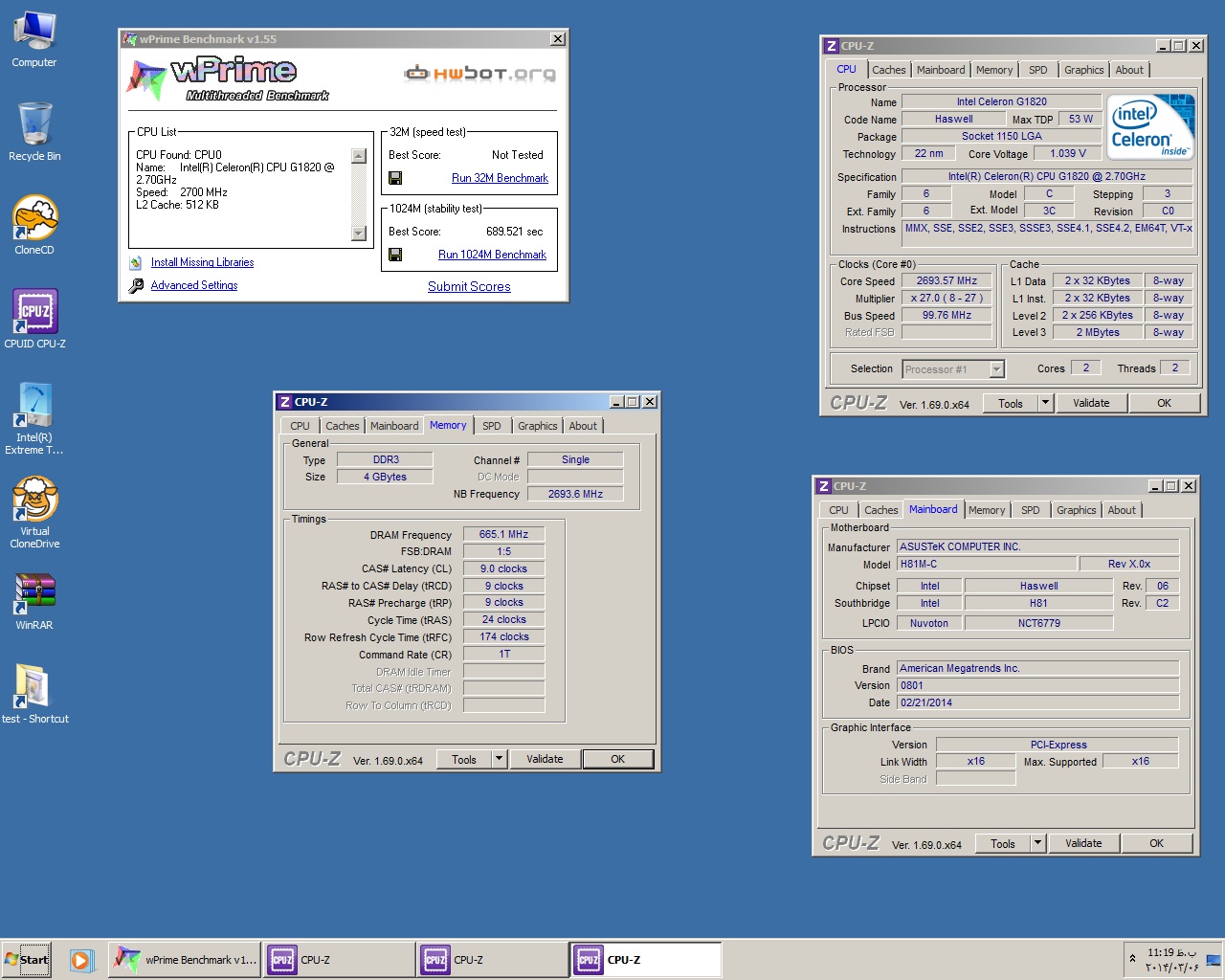Click the wrench icon for Advanced Settings

pos(136,285)
